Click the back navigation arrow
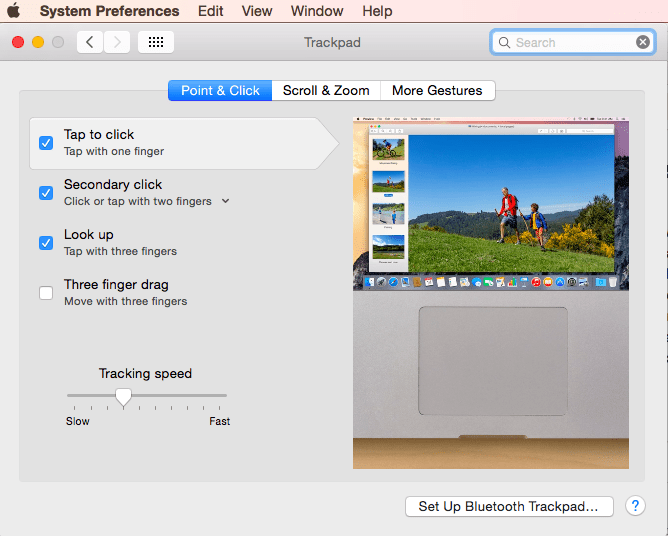Screen dimensions: 668x536 (90, 42)
